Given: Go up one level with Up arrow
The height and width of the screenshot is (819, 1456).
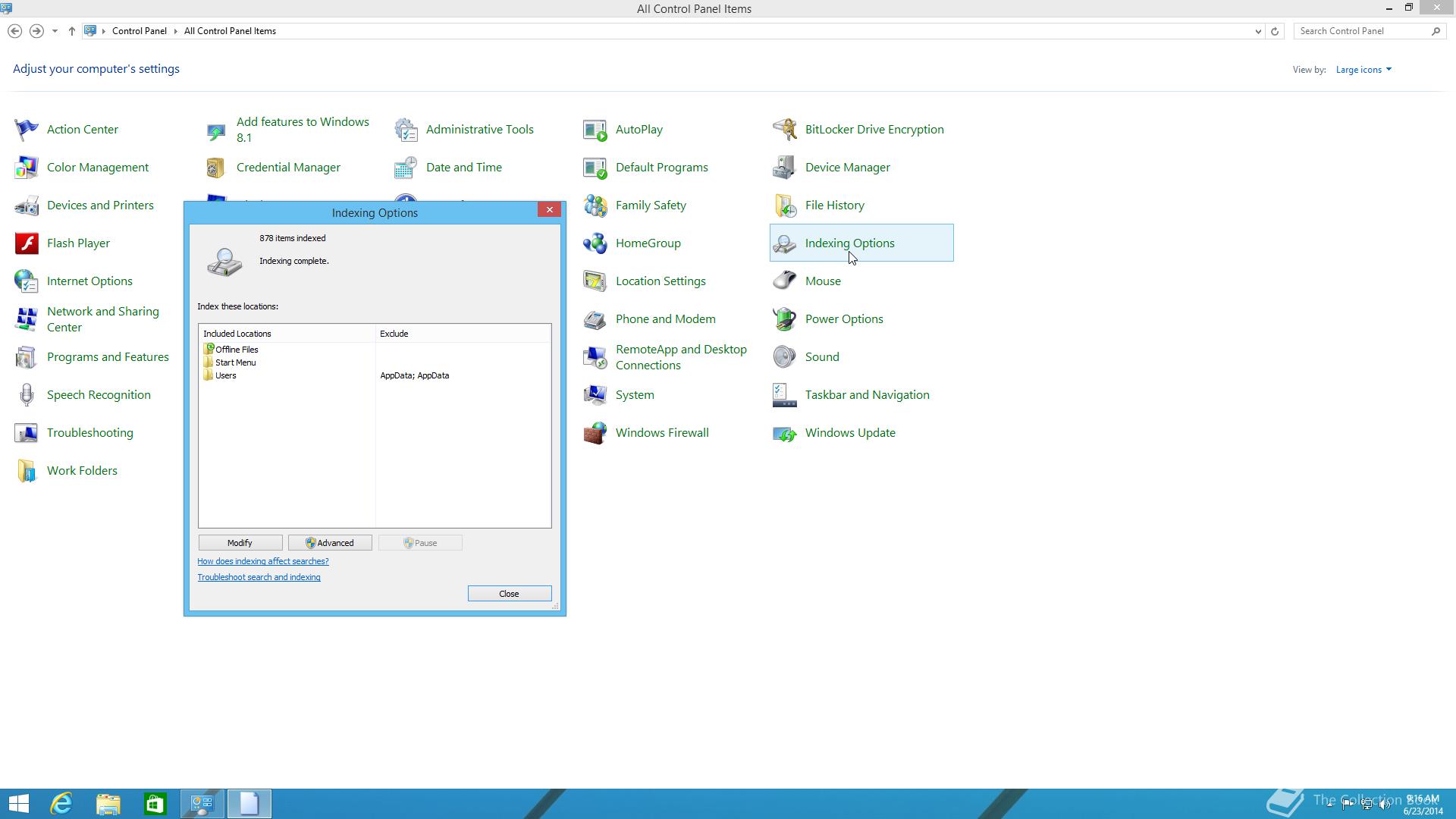Looking at the screenshot, I should tap(71, 31).
